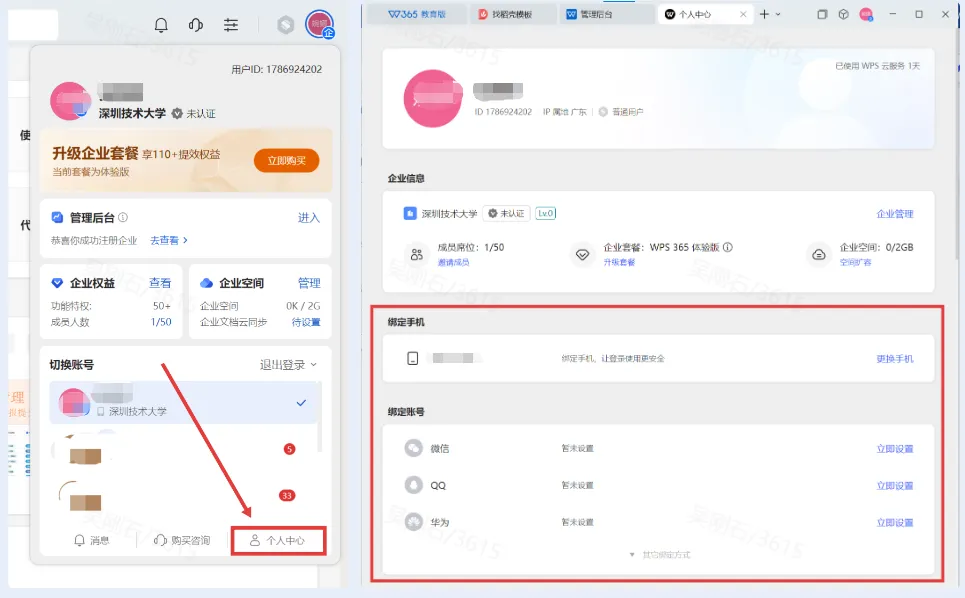Click 管理 next to 企业空间 in popup
The image size is (965, 598).
tap(309, 283)
